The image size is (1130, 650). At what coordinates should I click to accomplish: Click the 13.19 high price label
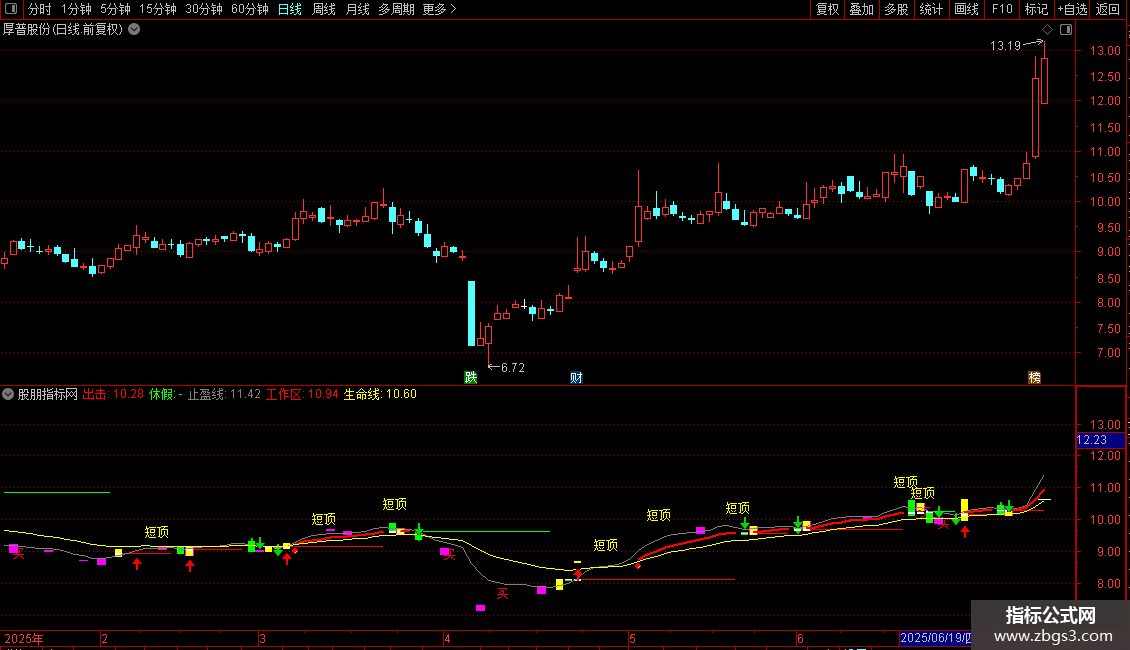pyautogui.click(x=1005, y=46)
